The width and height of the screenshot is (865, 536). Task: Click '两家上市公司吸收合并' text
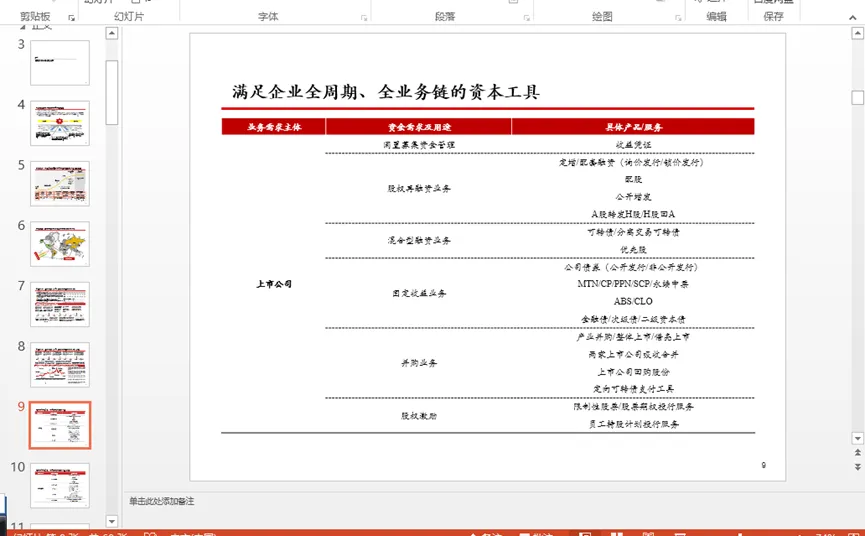click(x=633, y=354)
